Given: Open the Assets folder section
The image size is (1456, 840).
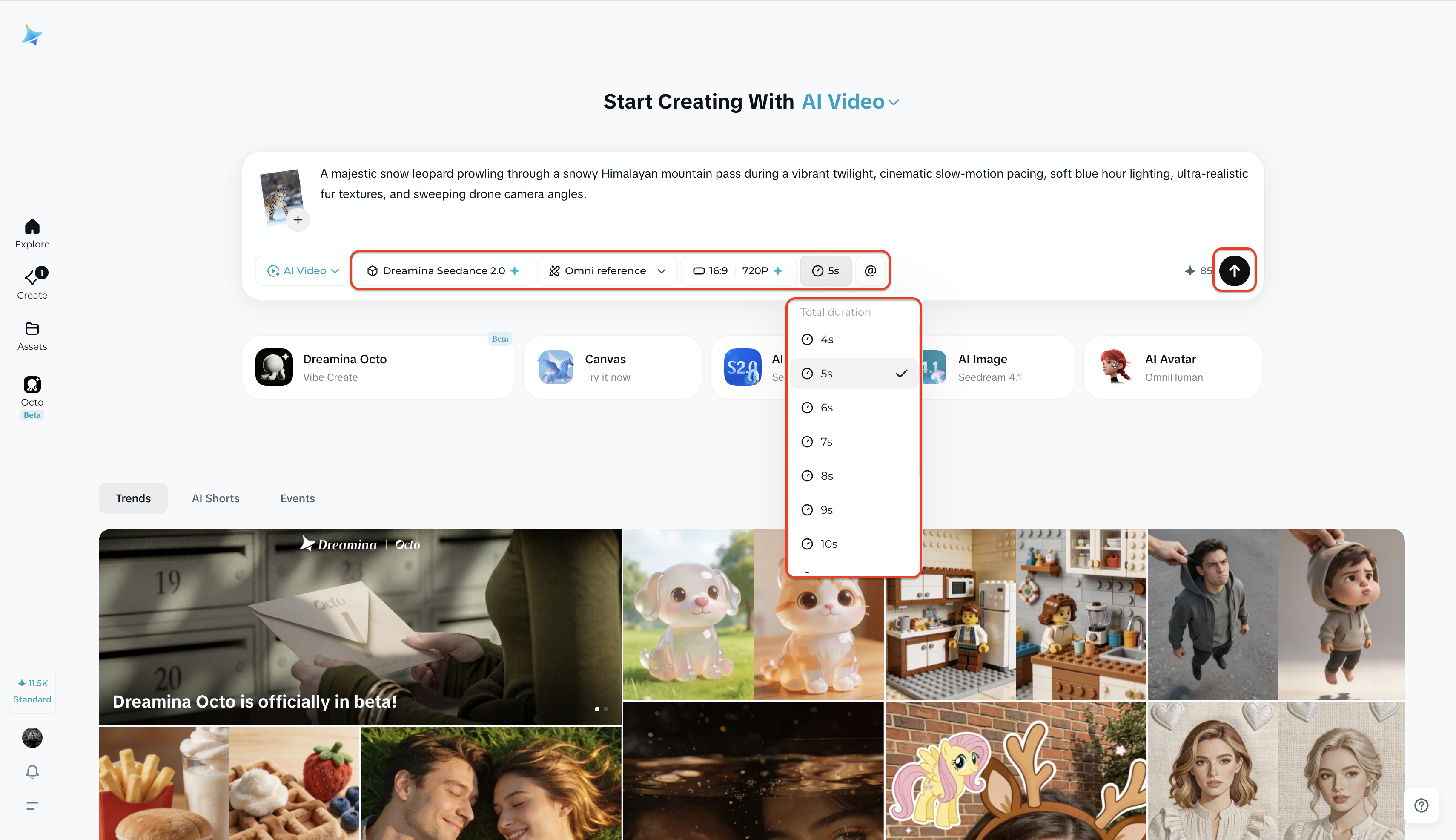Looking at the screenshot, I should click(32, 337).
